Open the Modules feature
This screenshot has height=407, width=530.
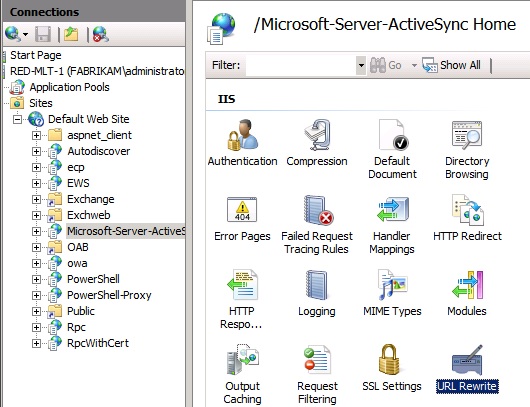tap(467, 293)
